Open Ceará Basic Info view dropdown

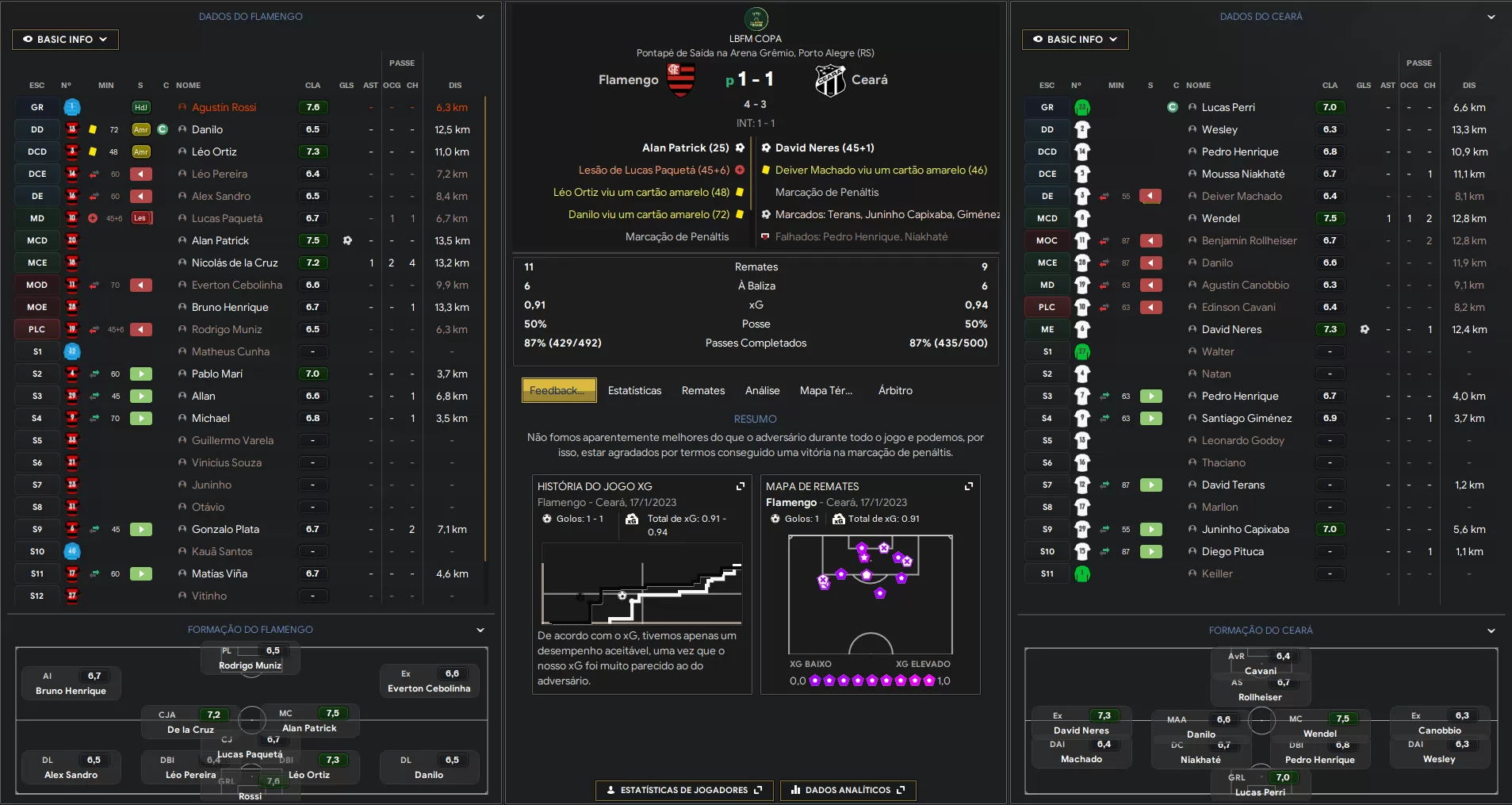click(1075, 39)
